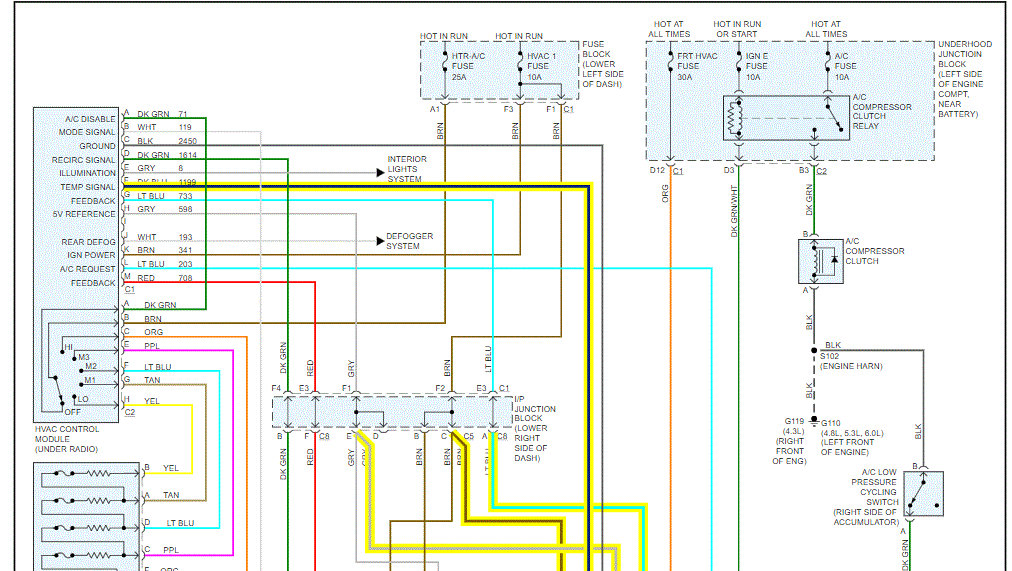Select the "A/C REQUEST" label

87,269
